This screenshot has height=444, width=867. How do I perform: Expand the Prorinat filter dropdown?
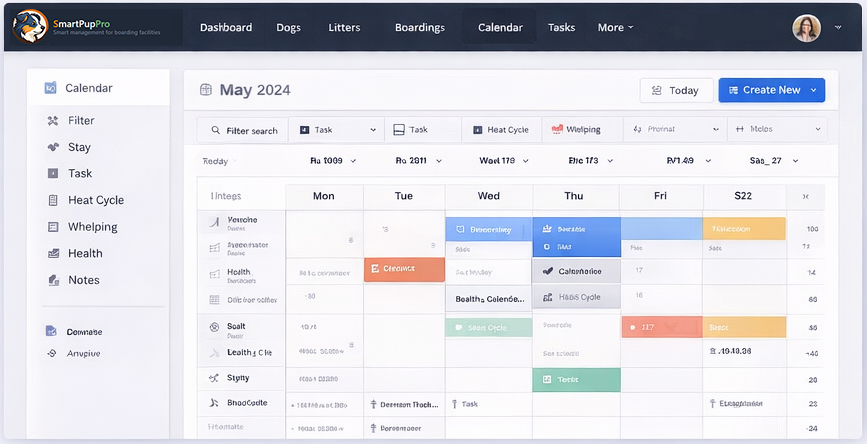pos(675,129)
